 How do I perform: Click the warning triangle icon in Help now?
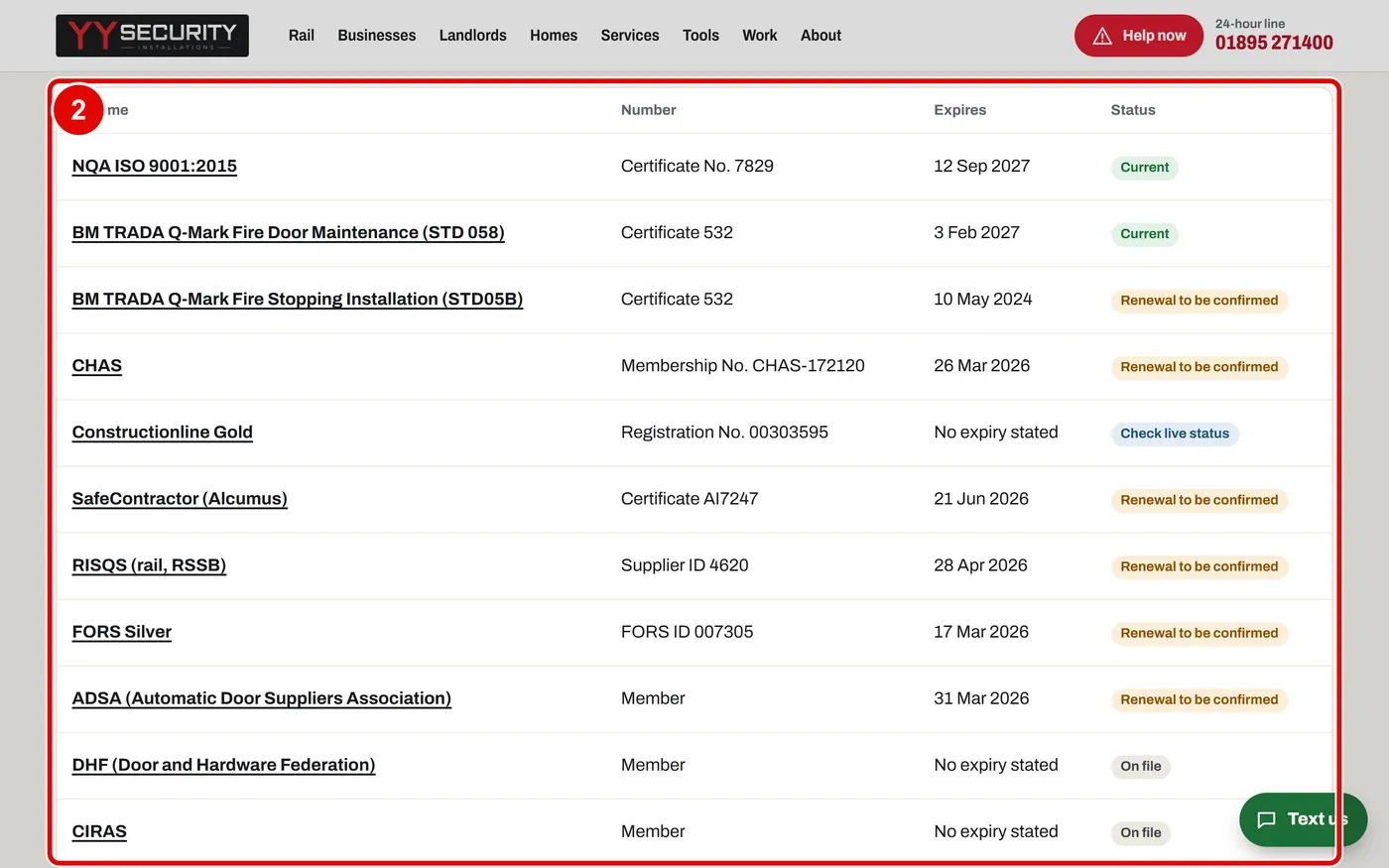click(1101, 36)
